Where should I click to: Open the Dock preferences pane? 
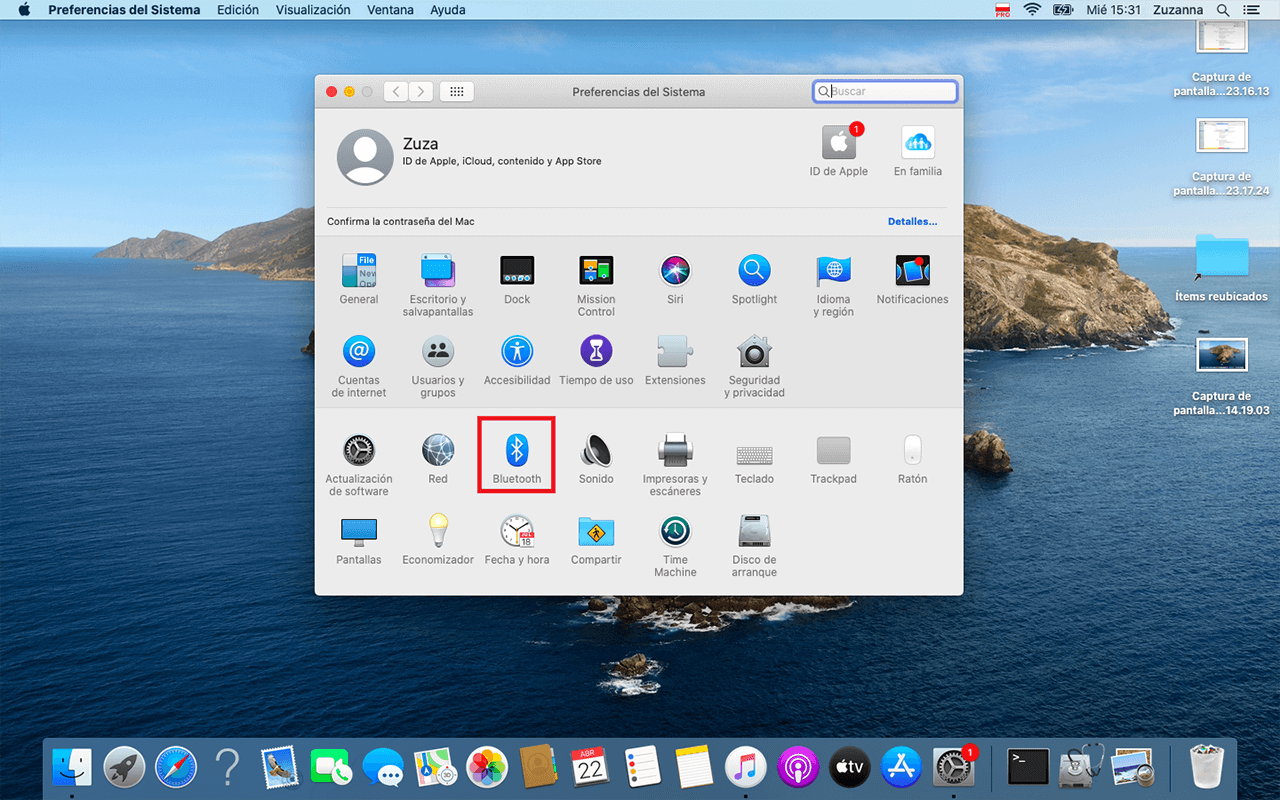tap(517, 279)
